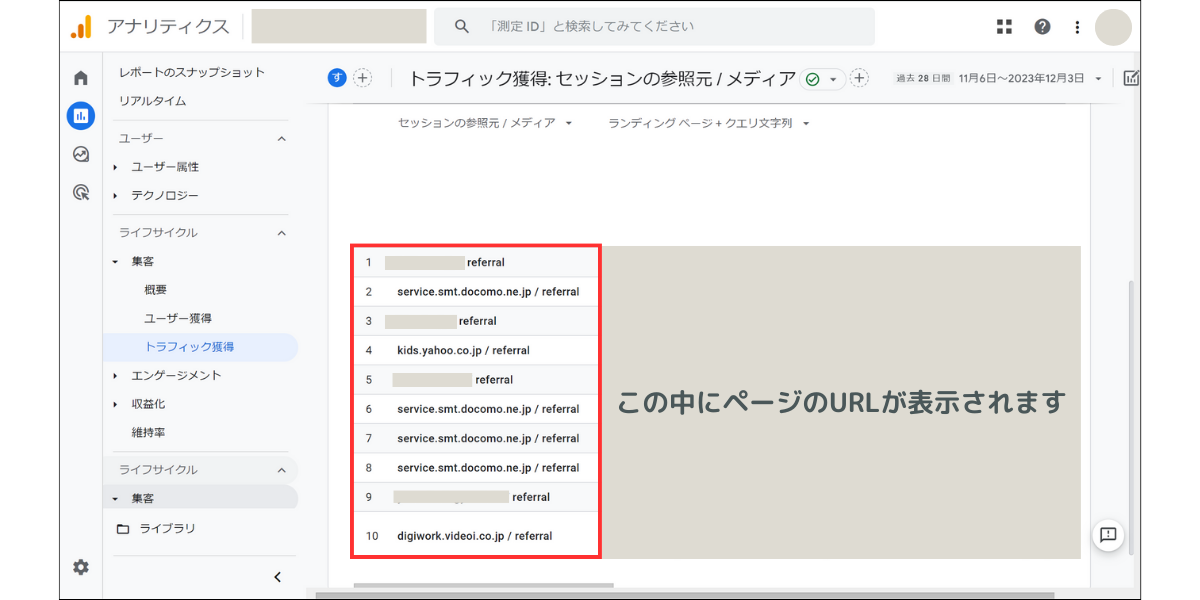Open the Reports icon in left rail
Viewport: 1200px width, 600px height.
click(81, 116)
